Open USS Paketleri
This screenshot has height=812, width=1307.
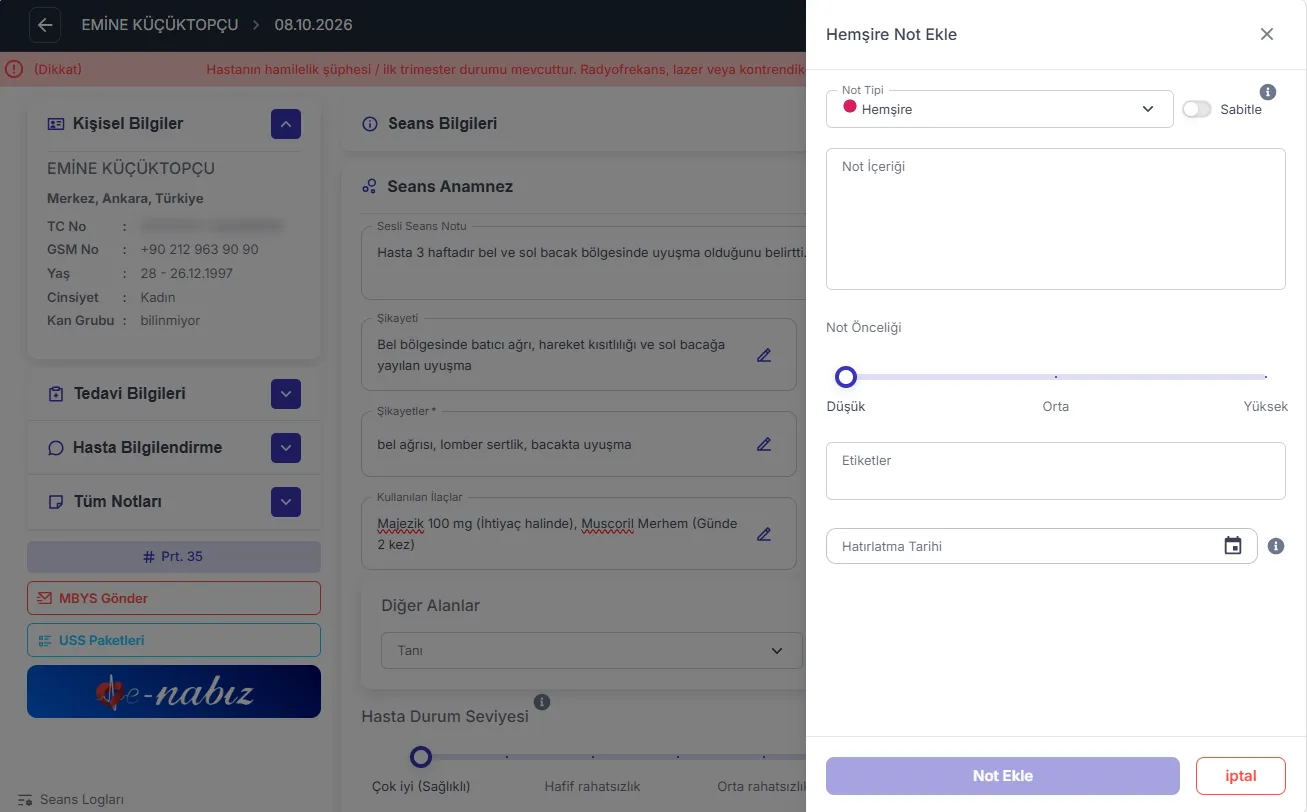point(174,640)
